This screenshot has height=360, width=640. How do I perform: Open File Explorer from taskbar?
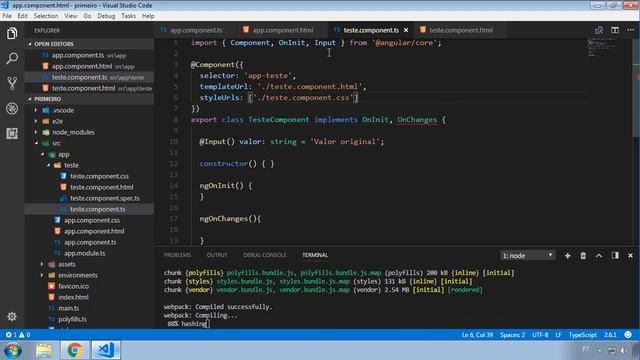tap(44, 350)
